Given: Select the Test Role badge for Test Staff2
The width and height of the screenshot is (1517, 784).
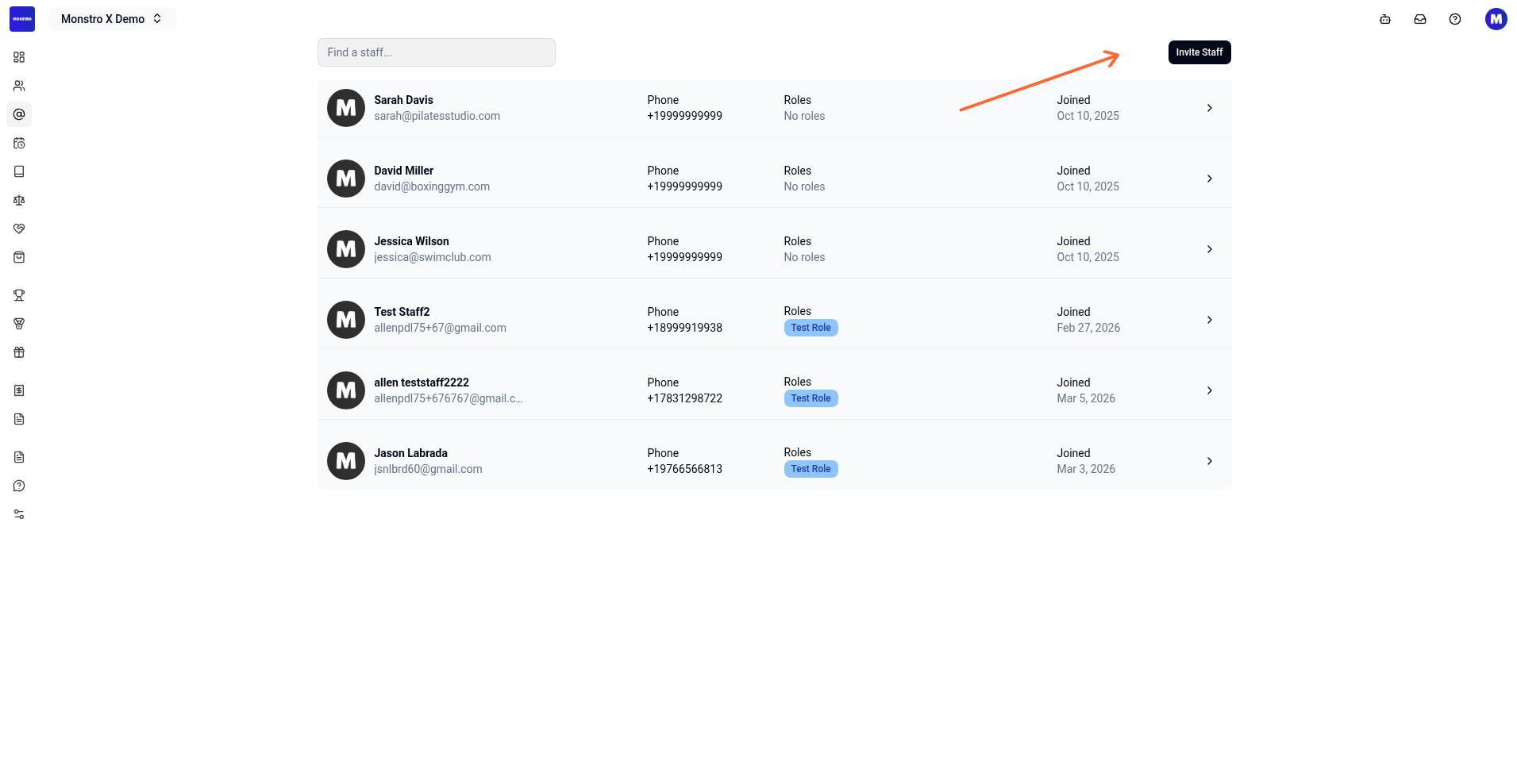Looking at the screenshot, I should point(810,328).
